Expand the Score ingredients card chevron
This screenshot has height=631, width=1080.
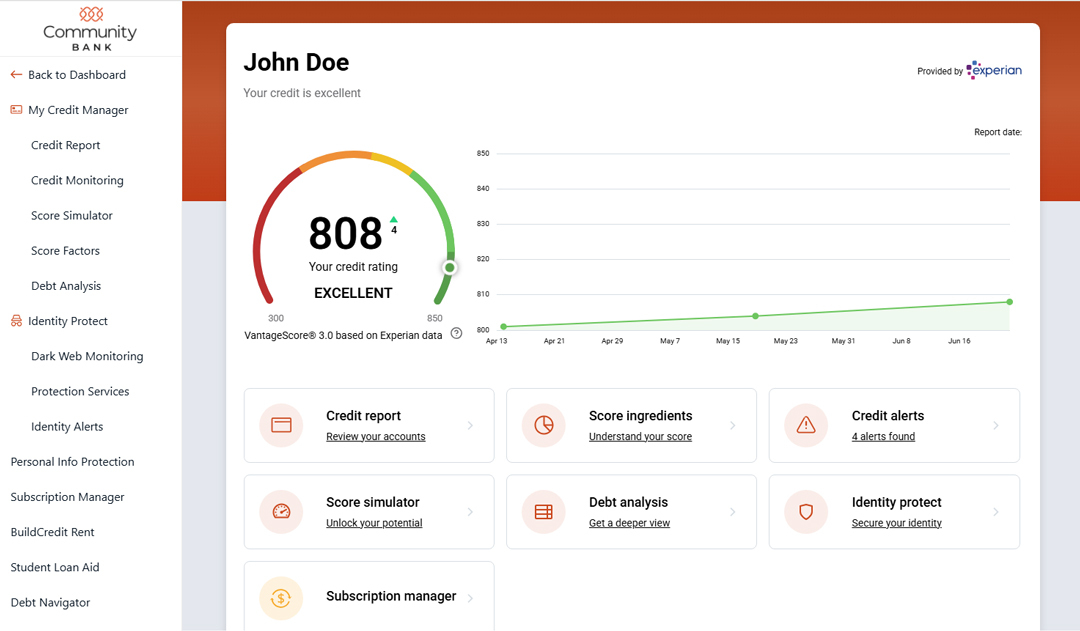(733, 426)
